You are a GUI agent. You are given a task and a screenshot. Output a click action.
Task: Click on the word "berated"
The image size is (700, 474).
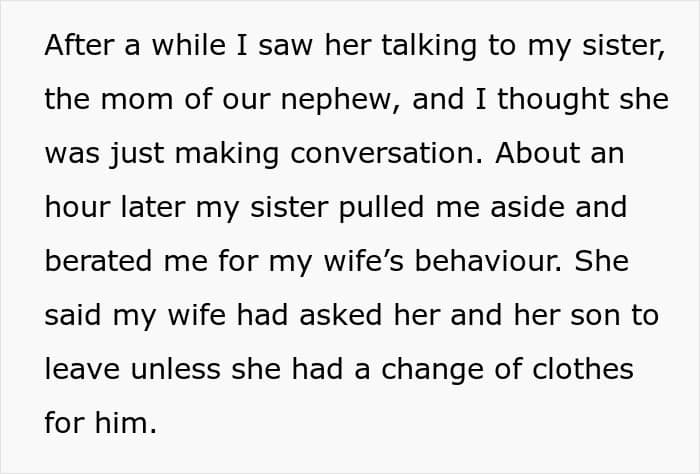(98, 261)
